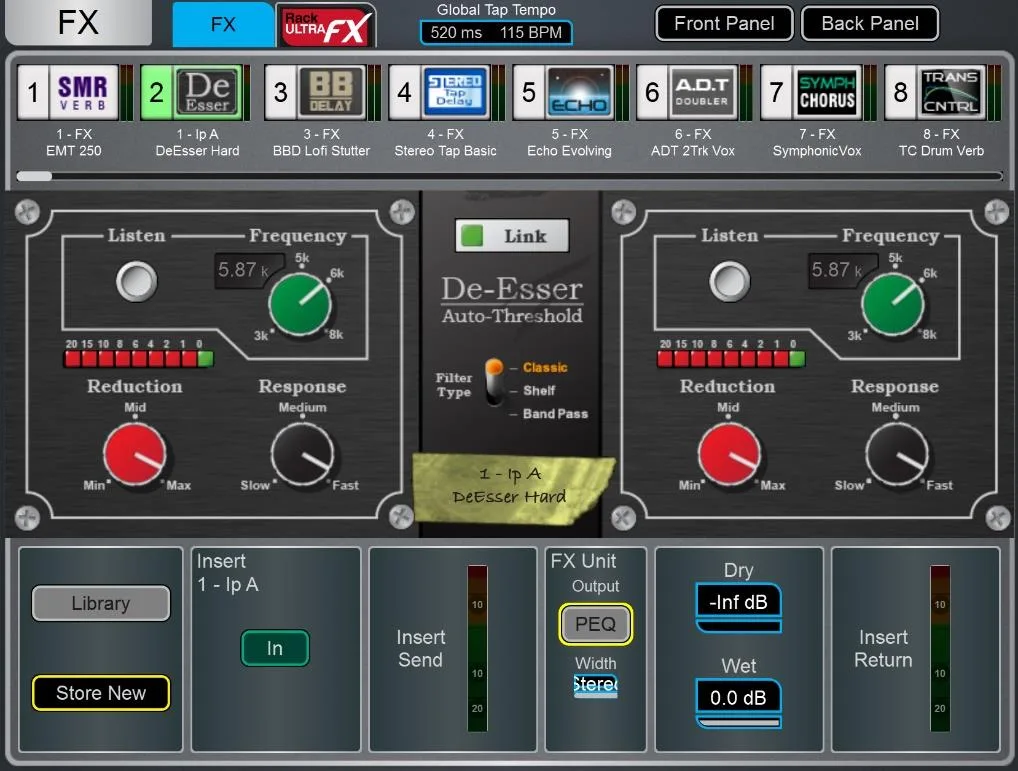Click the left Frequency green knob
The width and height of the screenshot is (1018, 771).
tap(300, 304)
